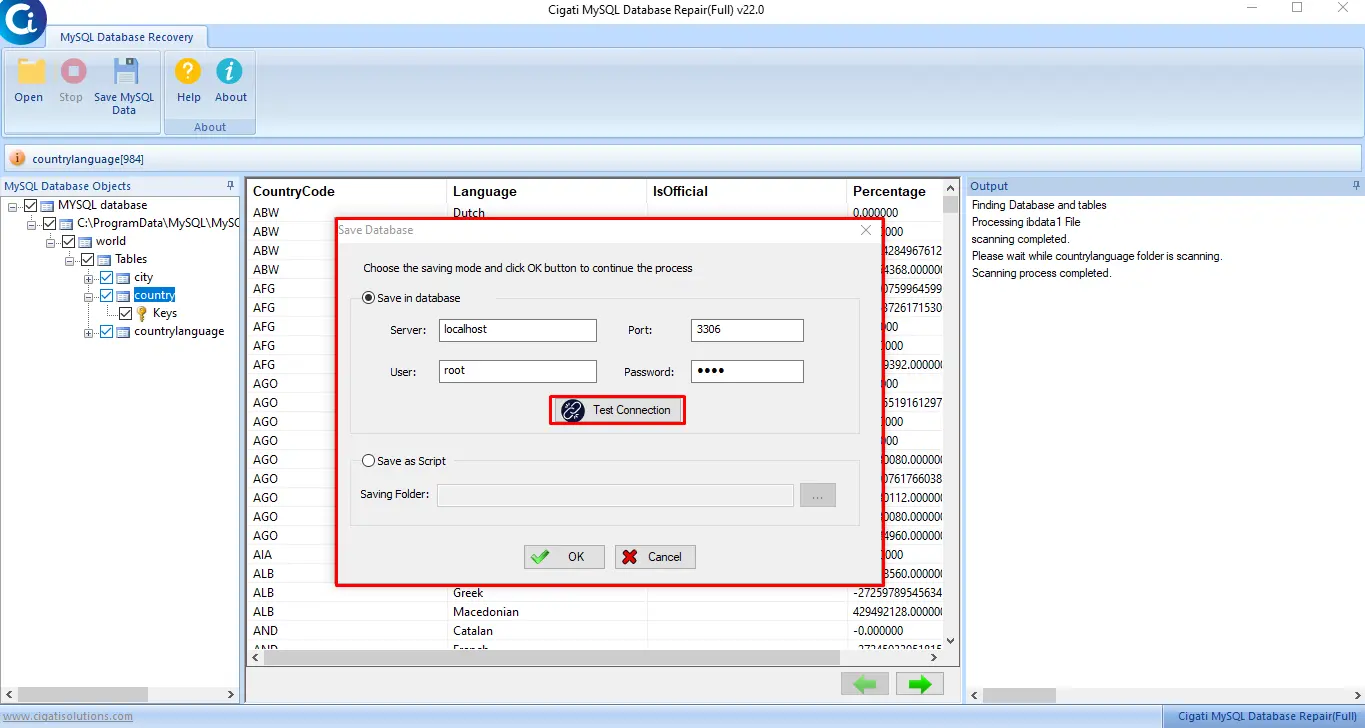Click the gold key icon beside Keys
This screenshot has width=1365, height=728.
[142, 313]
